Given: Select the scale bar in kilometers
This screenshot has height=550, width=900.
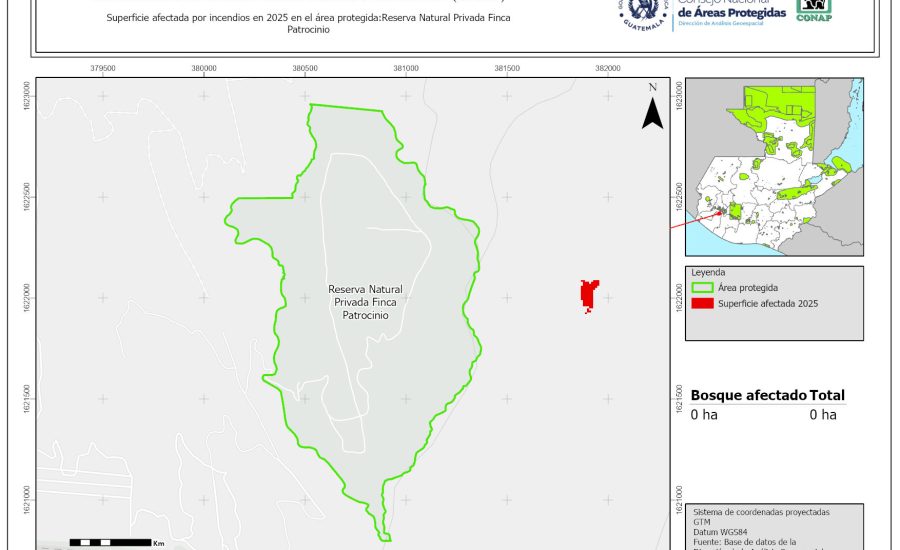Looking at the screenshot, I should (110, 542).
